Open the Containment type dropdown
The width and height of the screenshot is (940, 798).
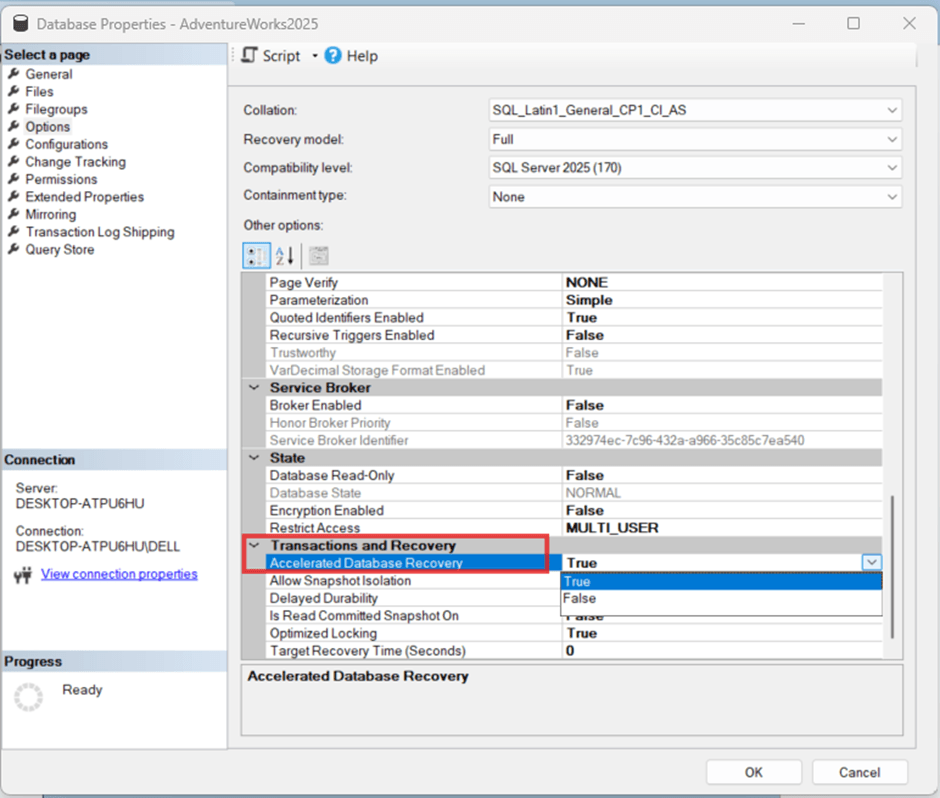tap(695, 197)
